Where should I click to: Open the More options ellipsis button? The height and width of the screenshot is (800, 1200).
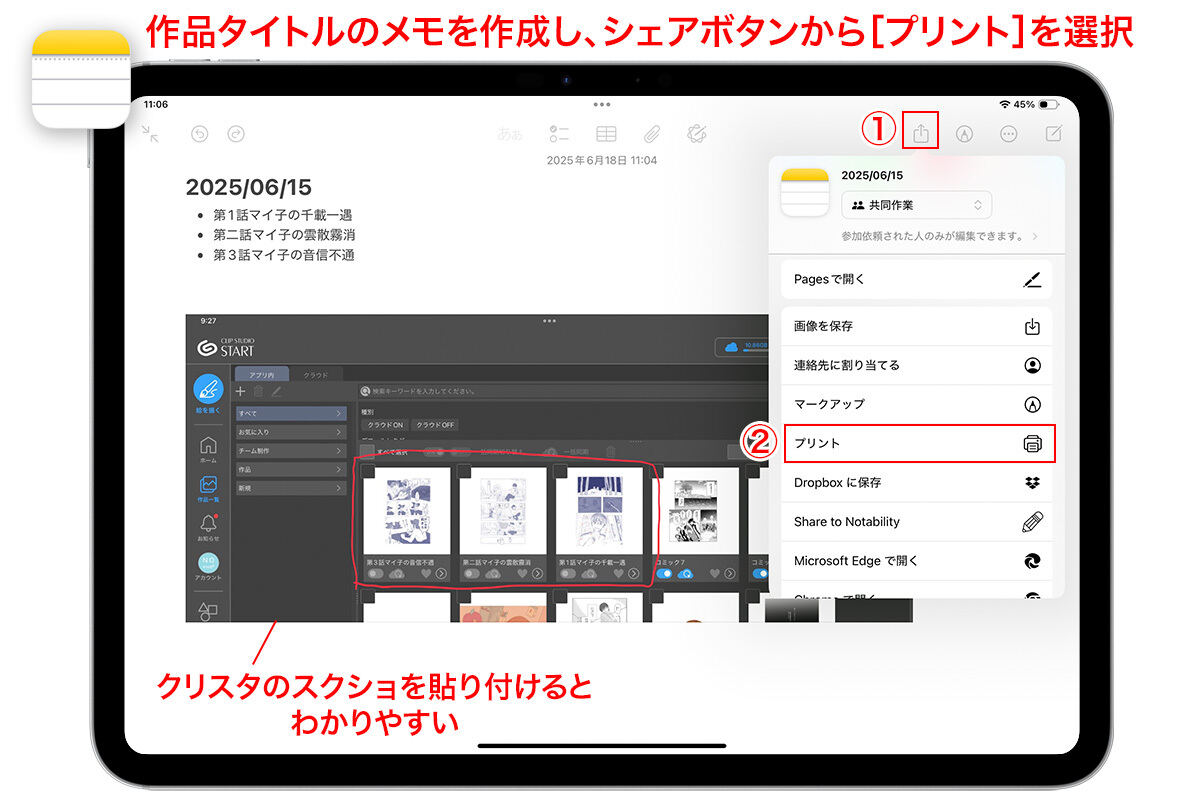pos(1008,133)
